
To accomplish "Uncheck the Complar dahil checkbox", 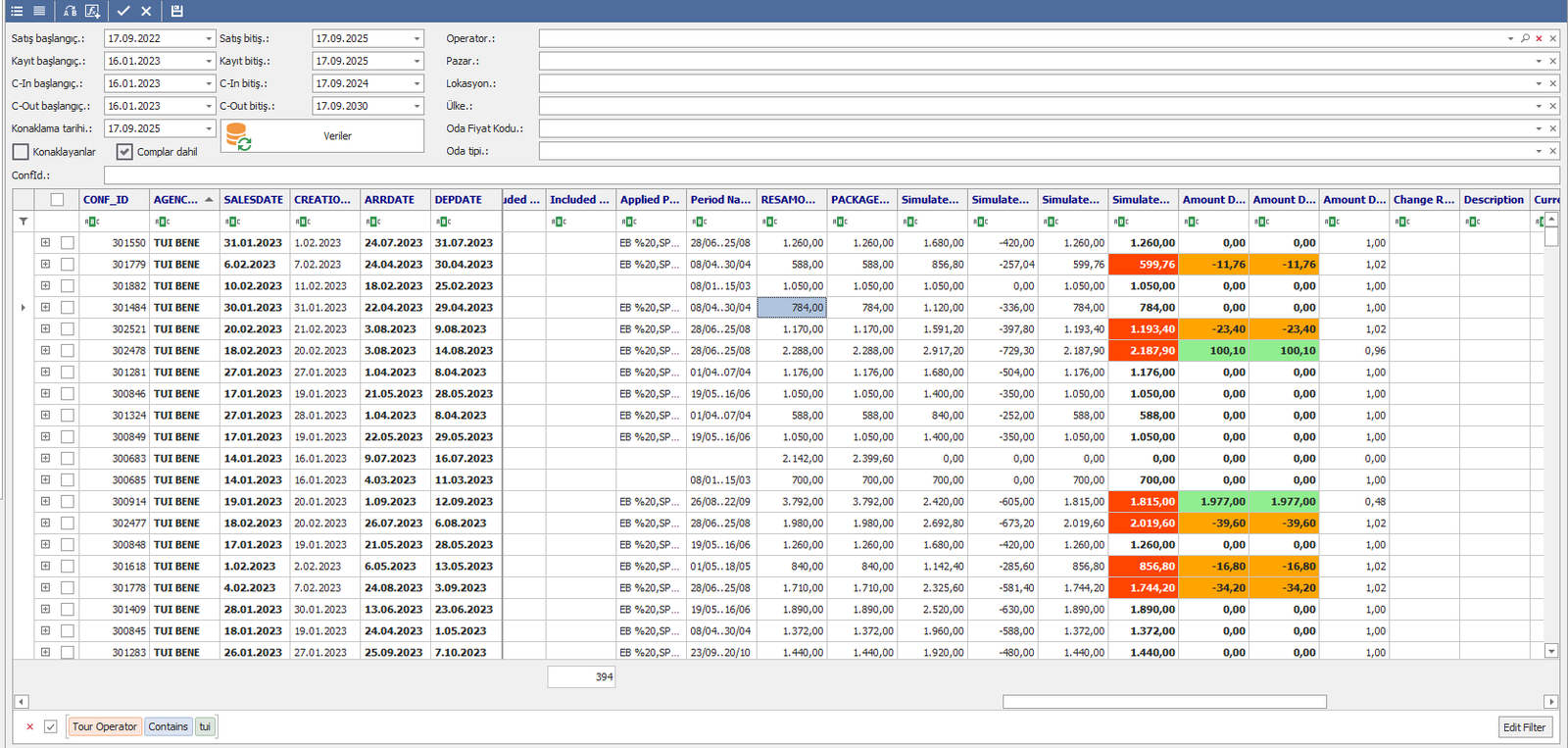I will click(x=124, y=152).
